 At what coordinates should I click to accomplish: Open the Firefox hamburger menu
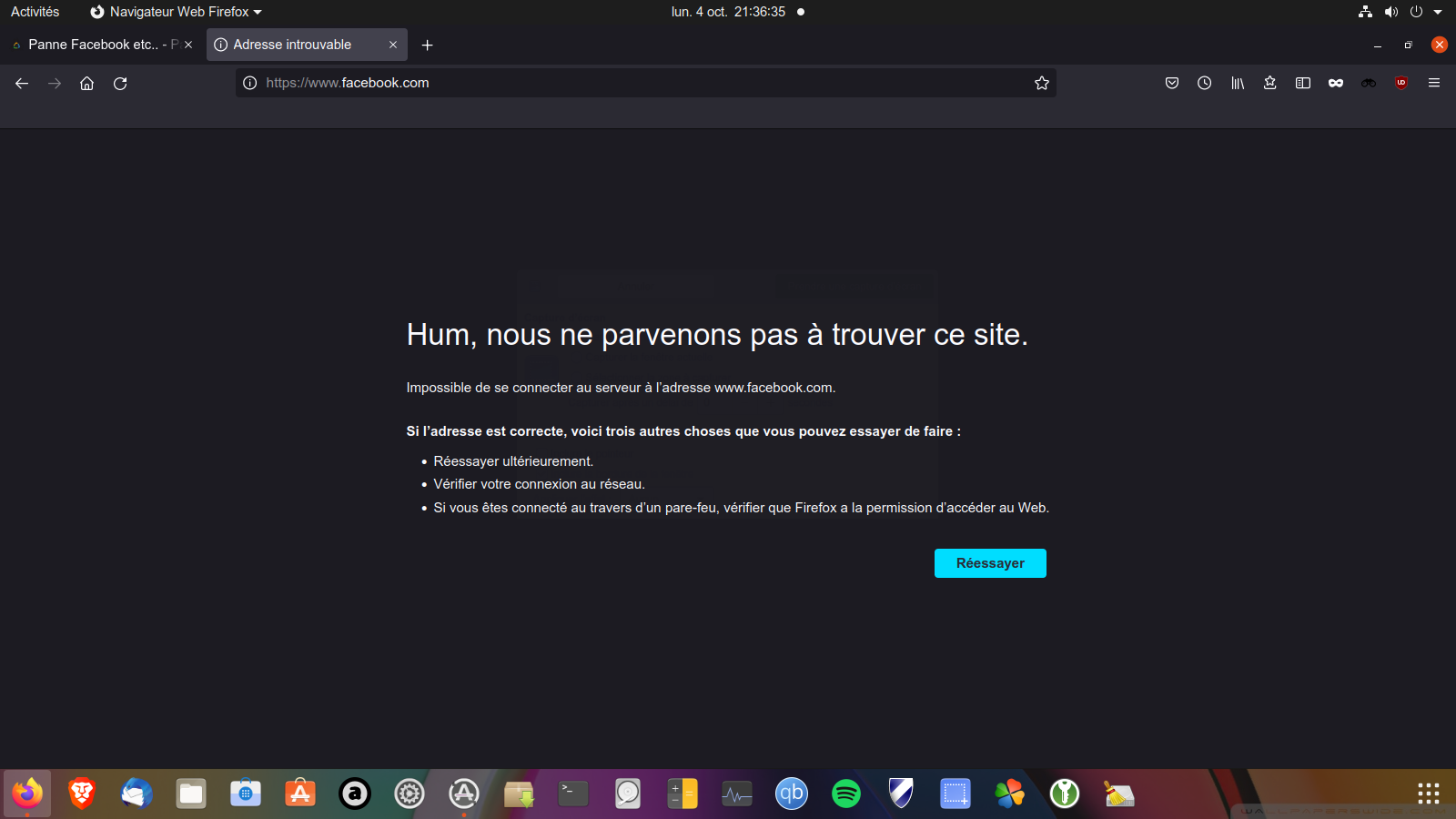pos(1434,83)
